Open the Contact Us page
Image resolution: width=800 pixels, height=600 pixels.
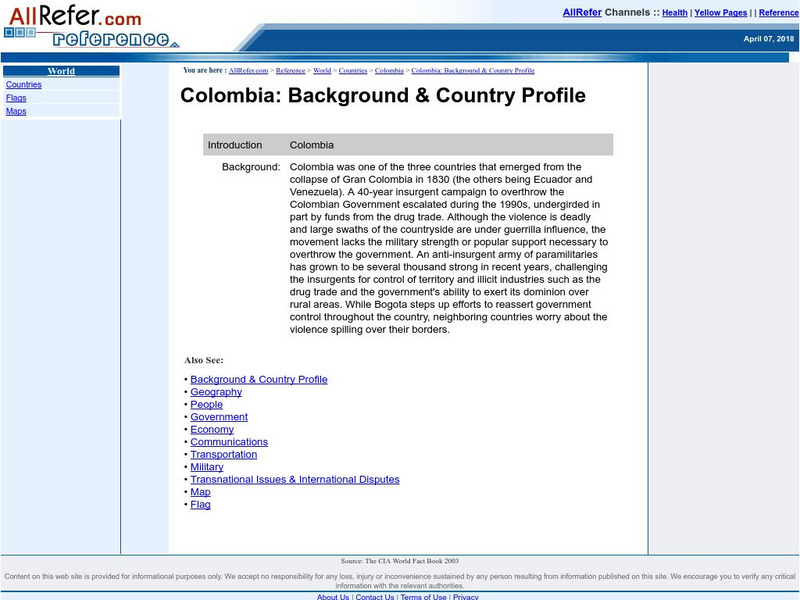374,596
